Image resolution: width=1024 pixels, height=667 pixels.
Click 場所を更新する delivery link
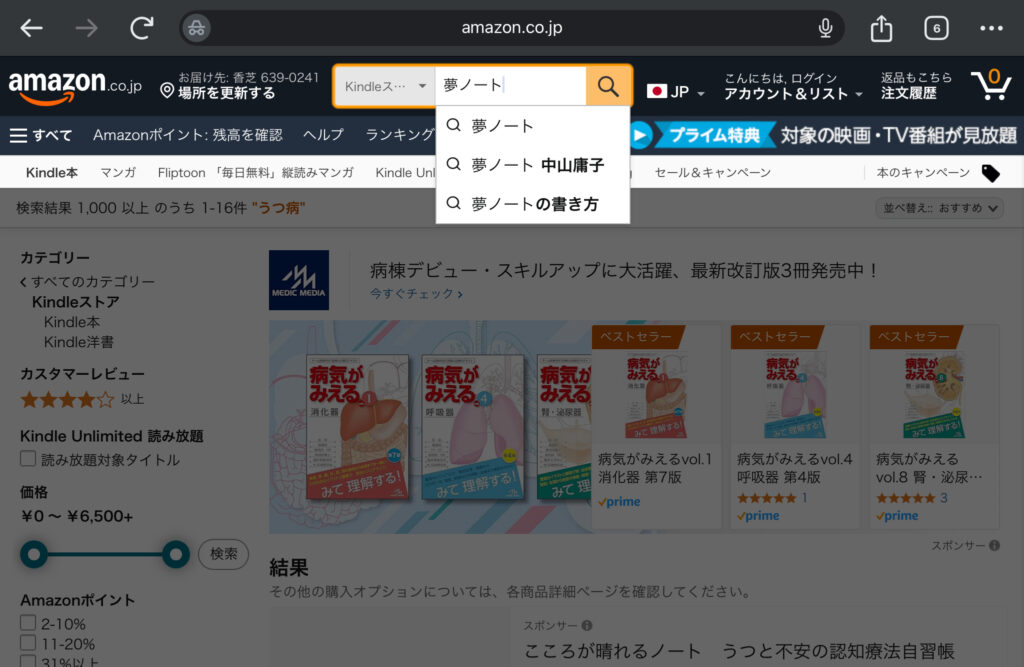[x=227, y=93]
